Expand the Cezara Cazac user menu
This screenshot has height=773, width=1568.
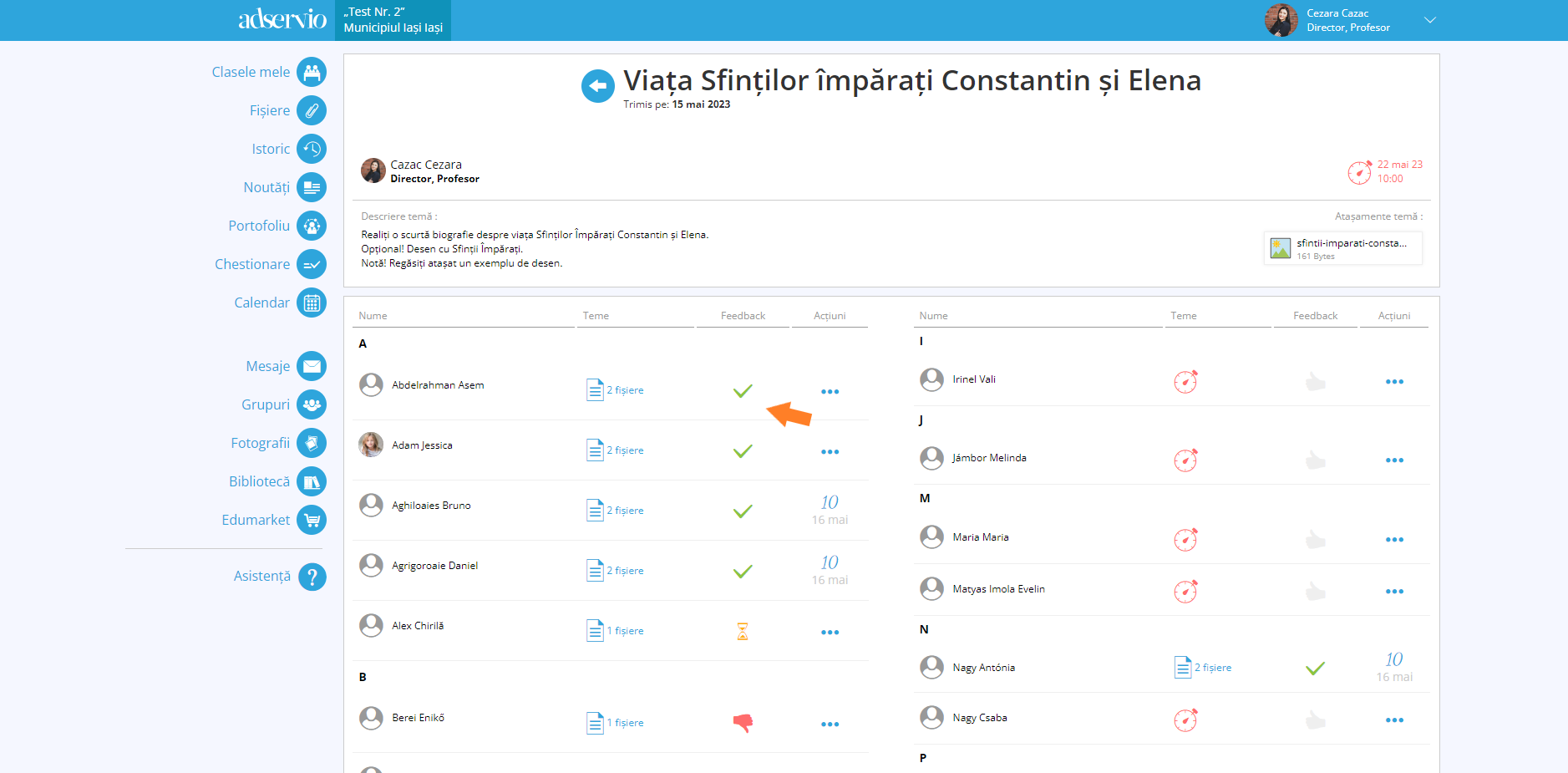point(1429,20)
